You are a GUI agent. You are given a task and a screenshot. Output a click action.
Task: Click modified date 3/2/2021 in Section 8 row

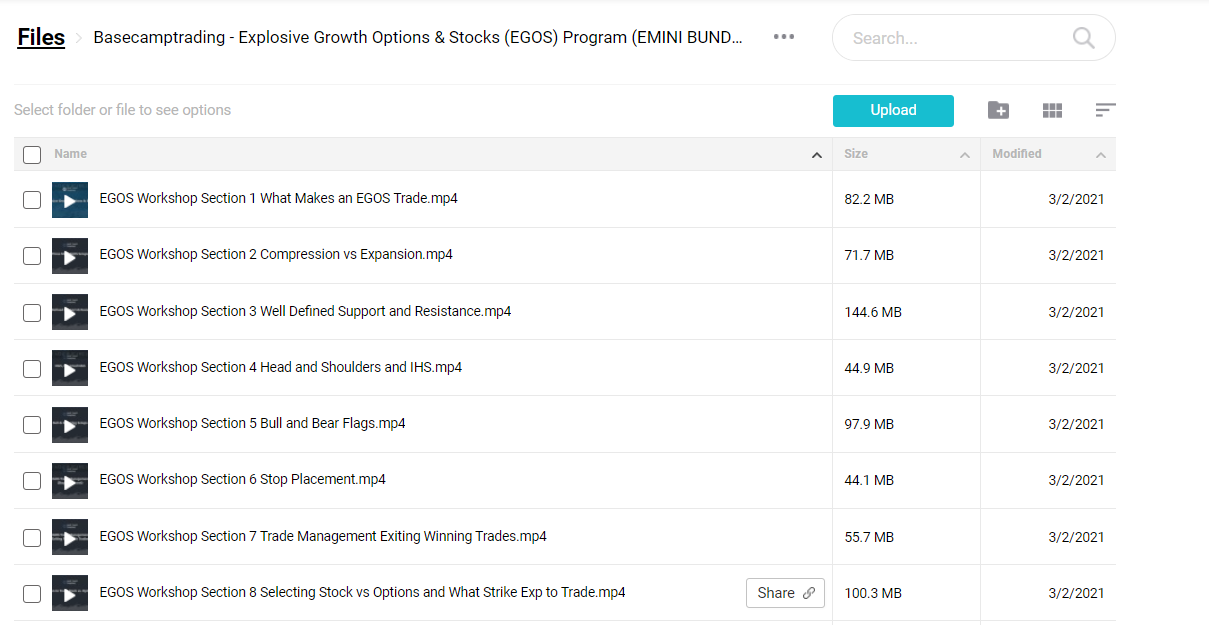coord(1076,593)
